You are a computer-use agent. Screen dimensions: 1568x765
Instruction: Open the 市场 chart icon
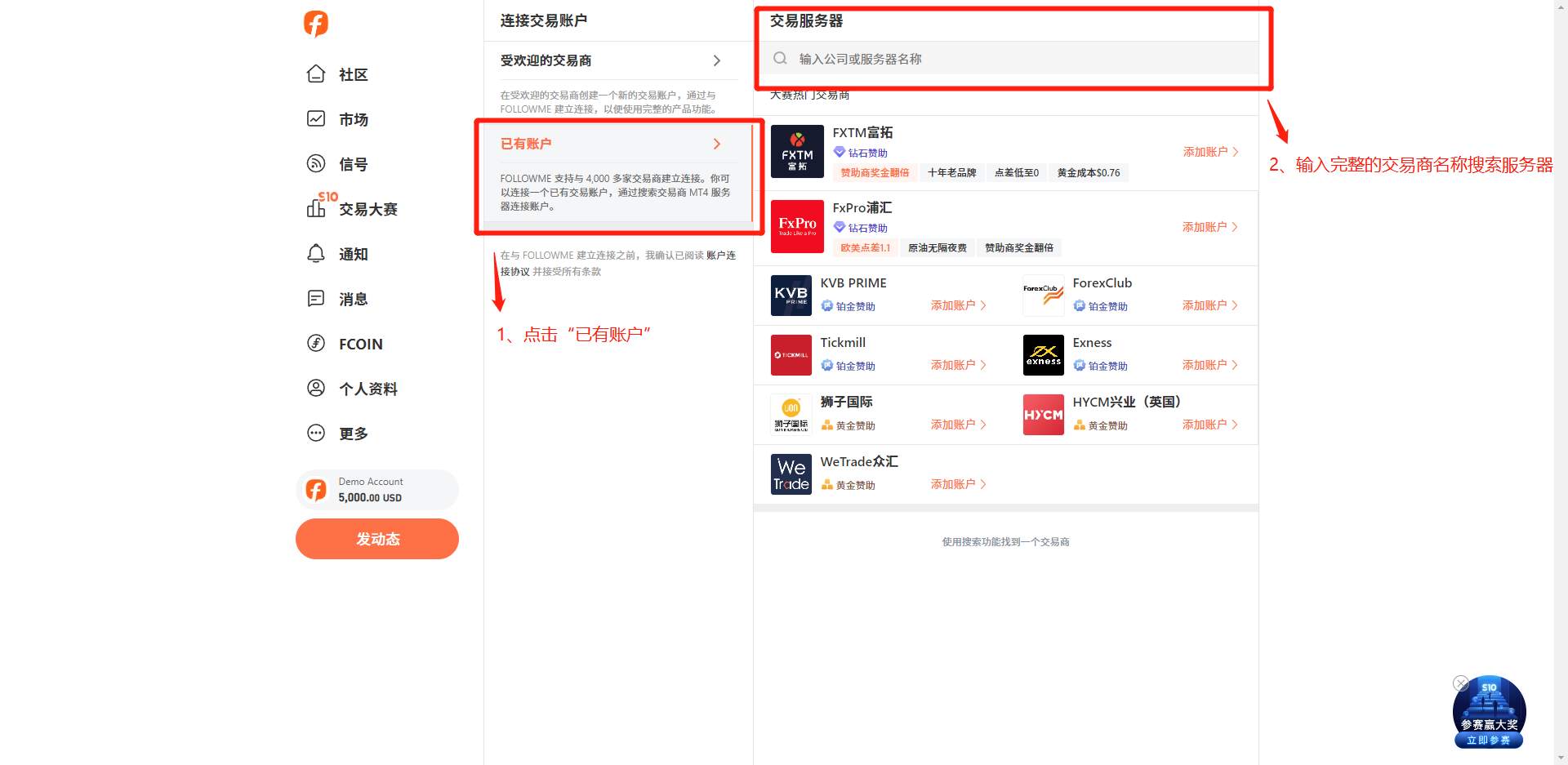[x=316, y=119]
